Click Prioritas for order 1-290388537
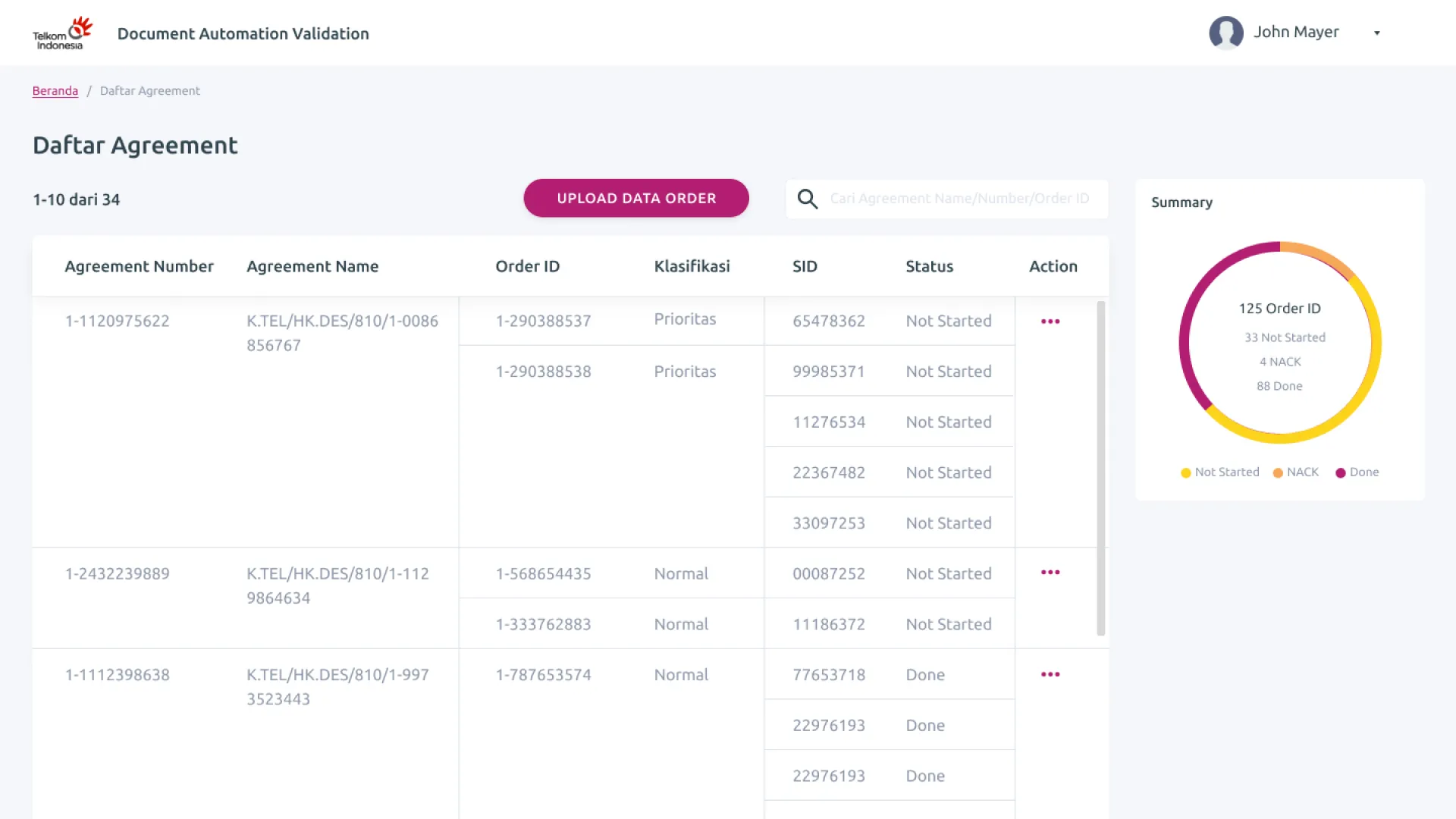The image size is (1456, 819). [685, 318]
